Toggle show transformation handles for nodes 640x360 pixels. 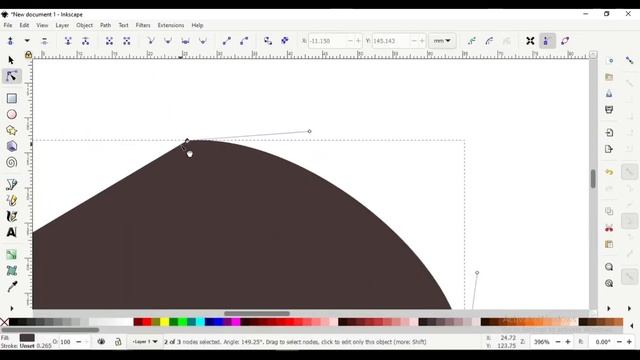530,41
